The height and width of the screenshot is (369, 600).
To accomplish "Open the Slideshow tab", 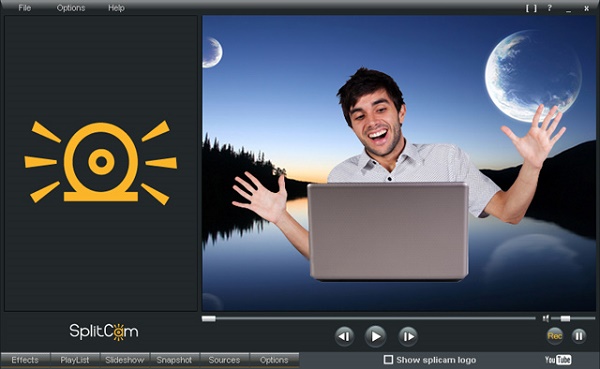I will coord(125,360).
